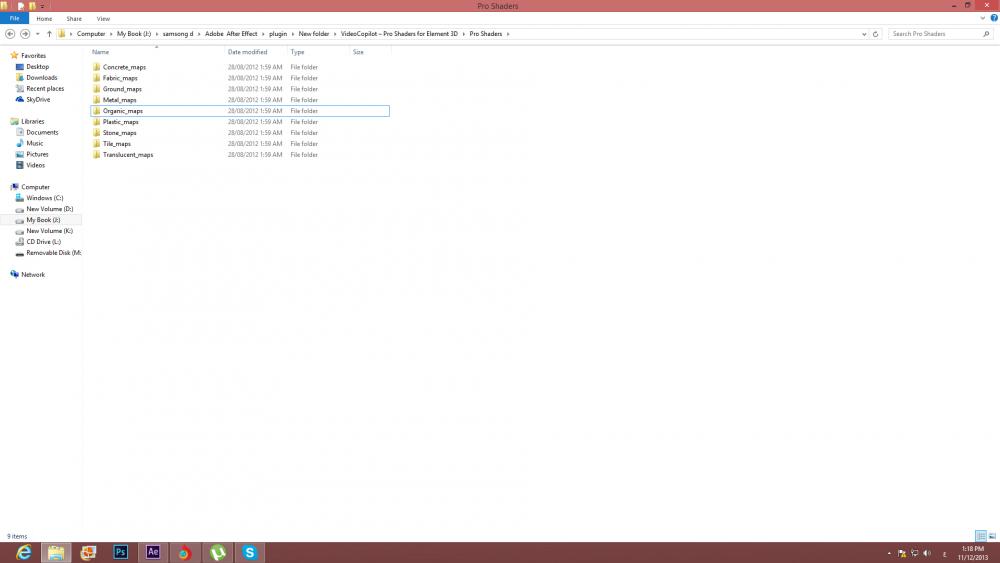Viewport: 1000px width, 563px height.
Task: Click the Forward navigation arrow
Action: point(25,34)
